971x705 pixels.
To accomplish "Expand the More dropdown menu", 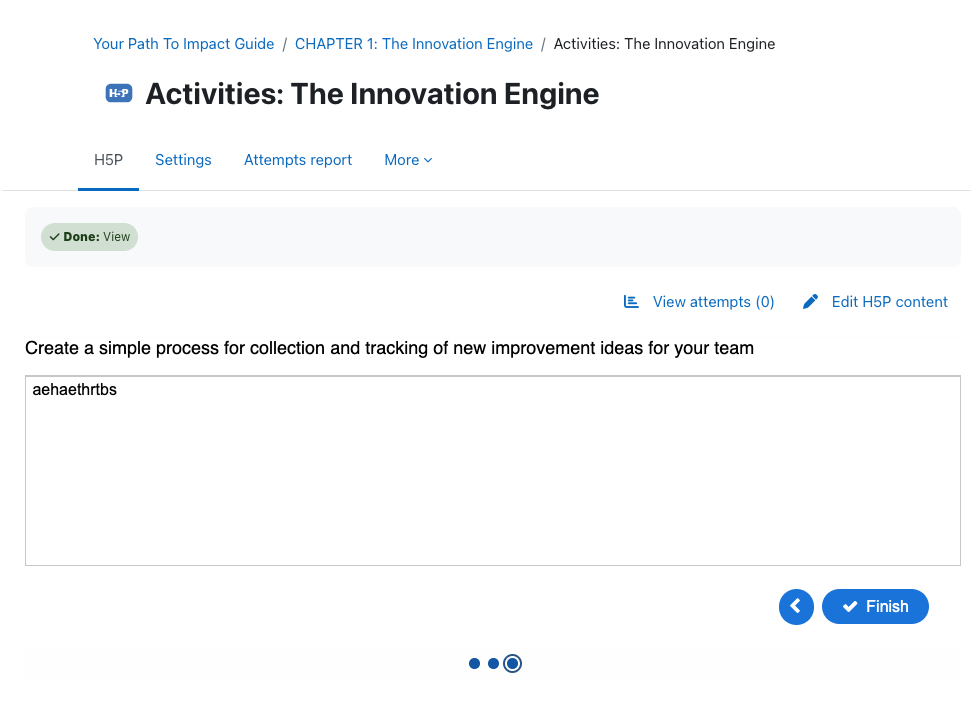I will (408, 160).
